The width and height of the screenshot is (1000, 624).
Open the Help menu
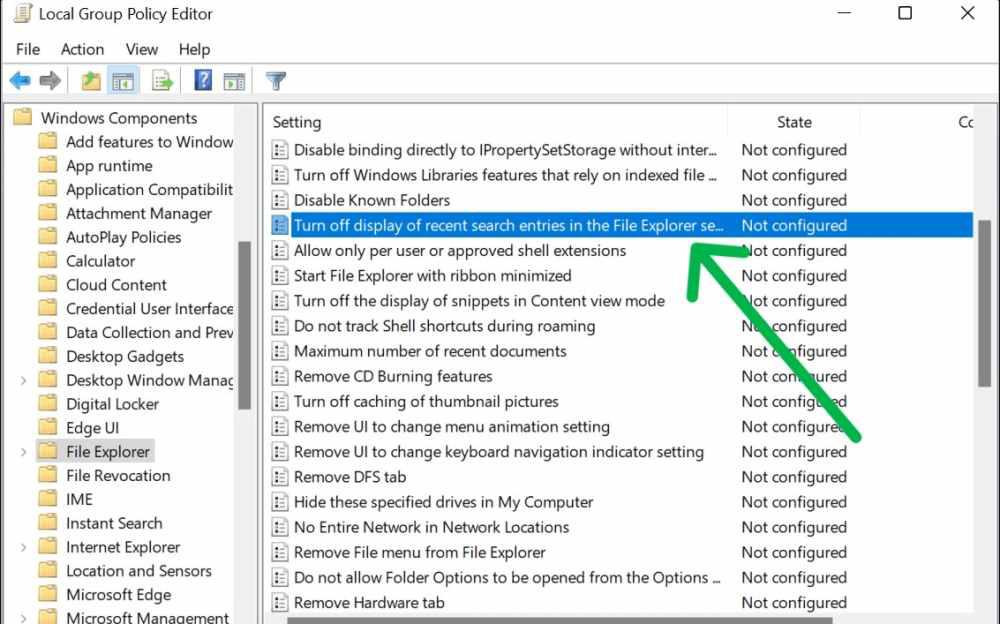(x=194, y=49)
